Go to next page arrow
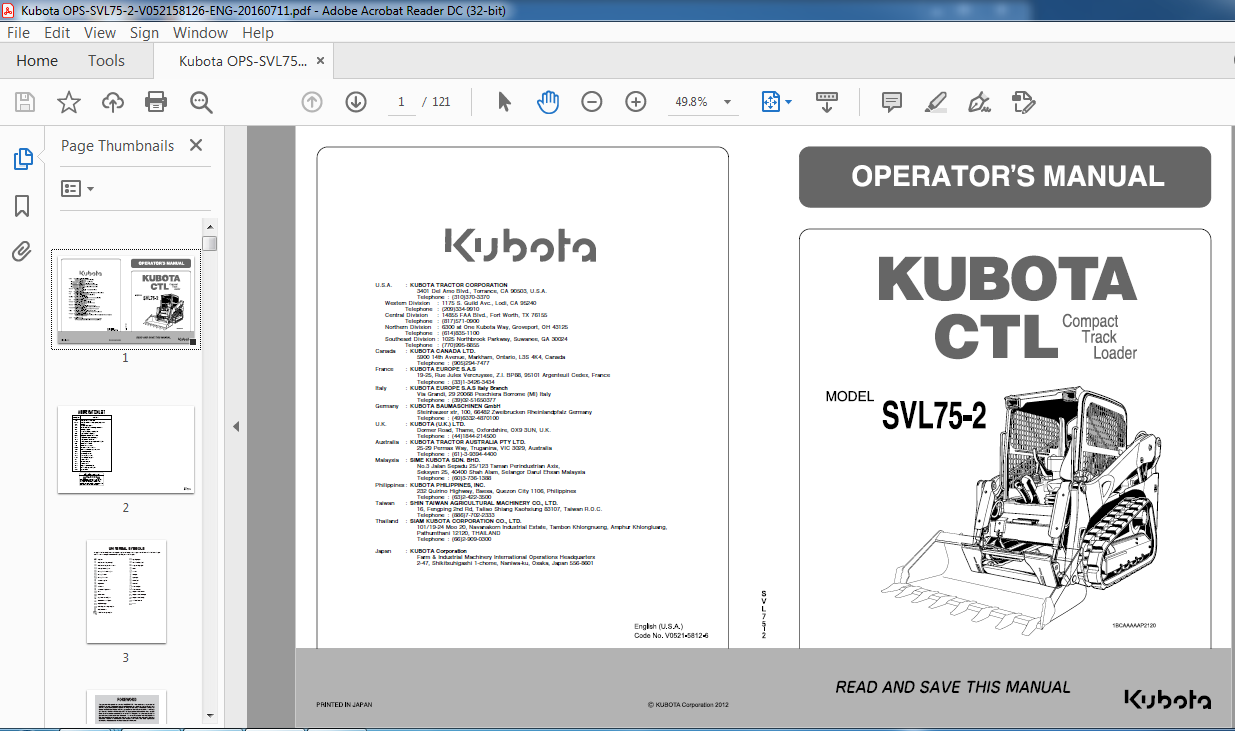Image resolution: width=1235 pixels, height=731 pixels. coord(356,102)
